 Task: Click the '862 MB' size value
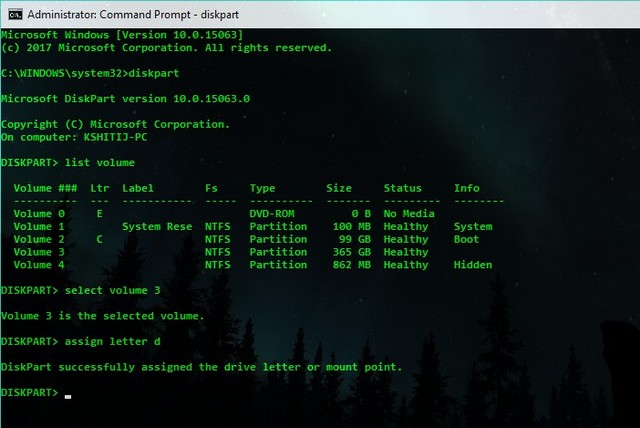[351, 265]
